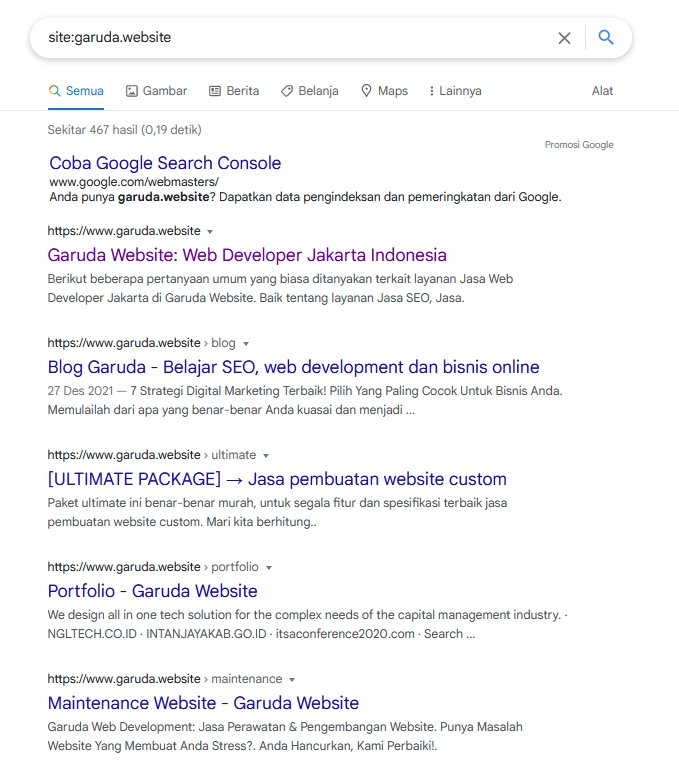The height and width of the screenshot is (769, 679).
Task: Expand the arrow next to the maintenance URL
Action: click(x=292, y=680)
